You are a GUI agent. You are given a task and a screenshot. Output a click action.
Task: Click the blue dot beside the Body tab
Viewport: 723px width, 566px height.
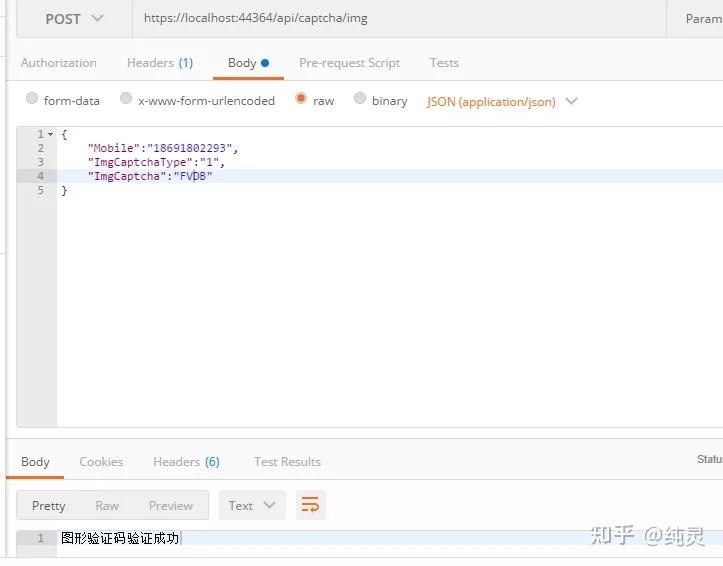(265, 63)
